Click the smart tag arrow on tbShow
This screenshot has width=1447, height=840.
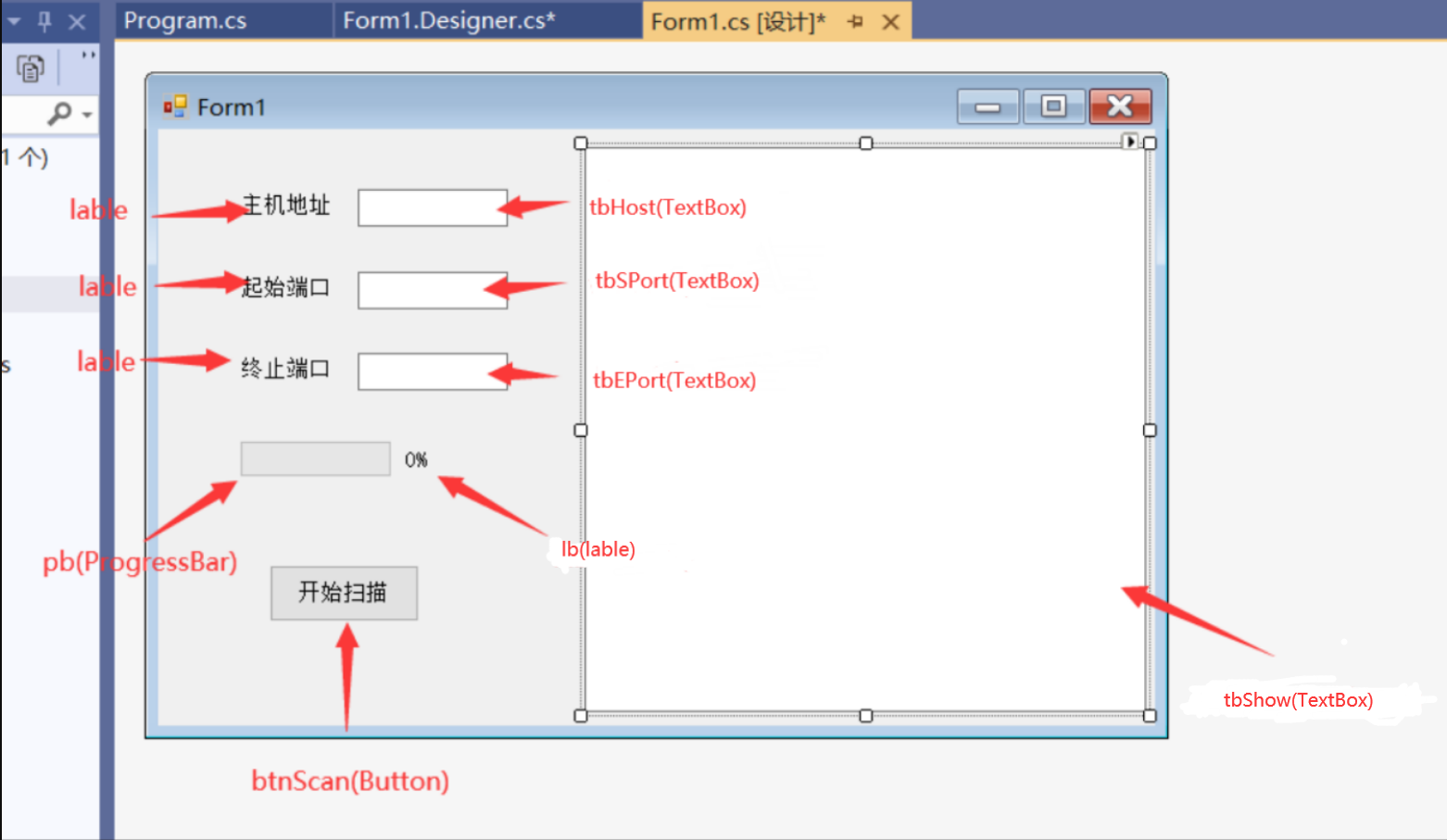click(x=1129, y=142)
